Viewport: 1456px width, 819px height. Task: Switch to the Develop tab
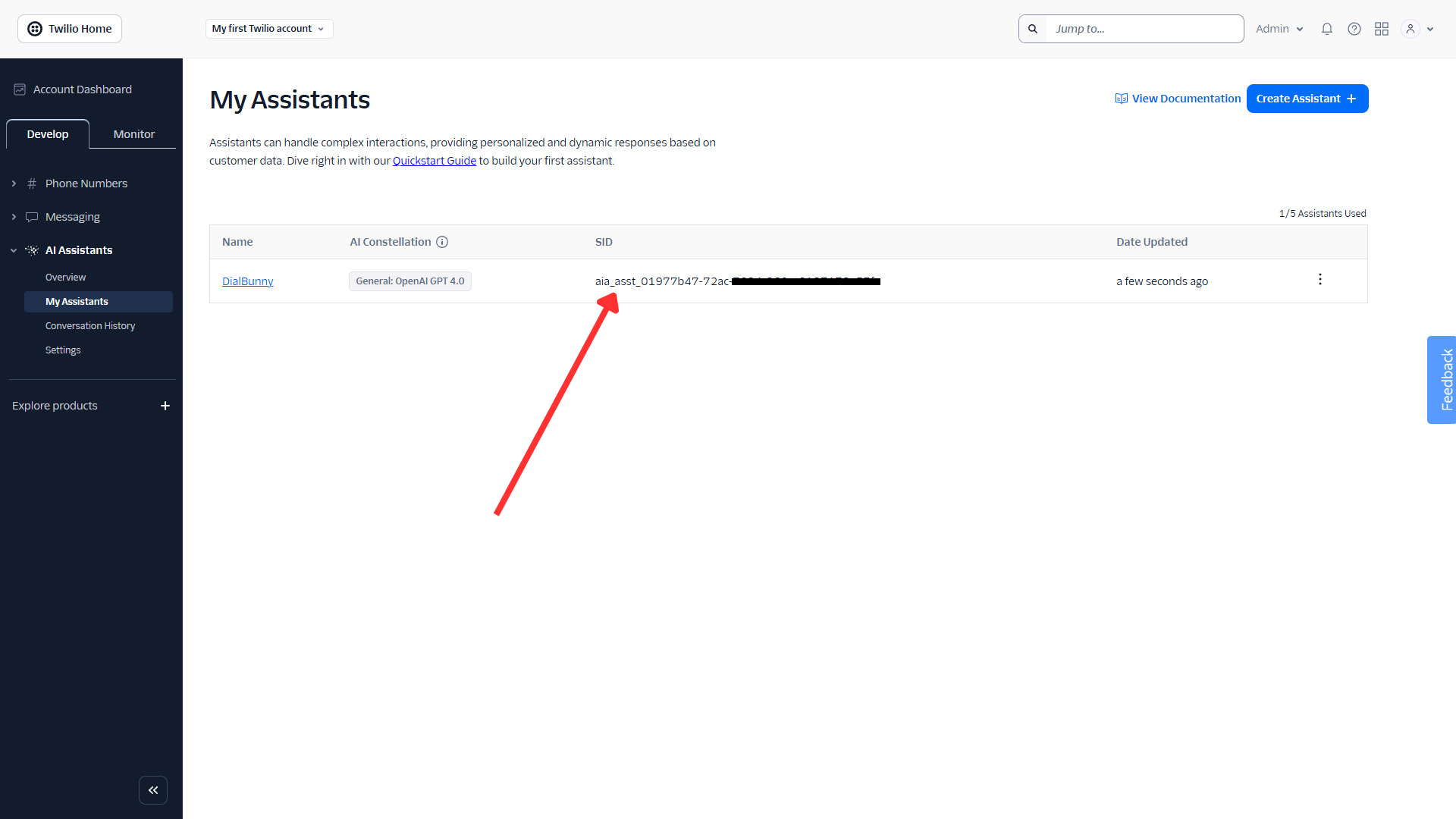(47, 133)
